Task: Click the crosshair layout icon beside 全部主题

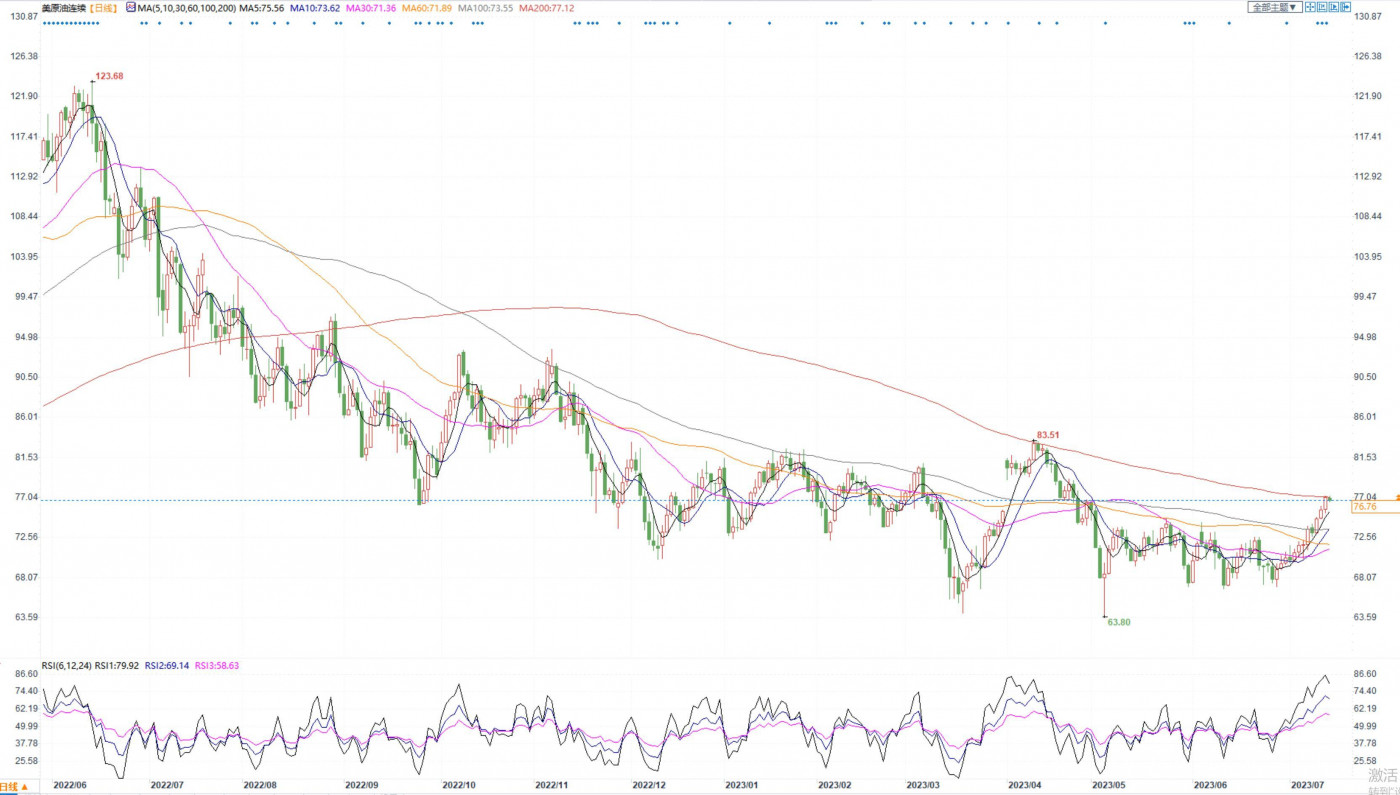Action: [x=1310, y=7]
